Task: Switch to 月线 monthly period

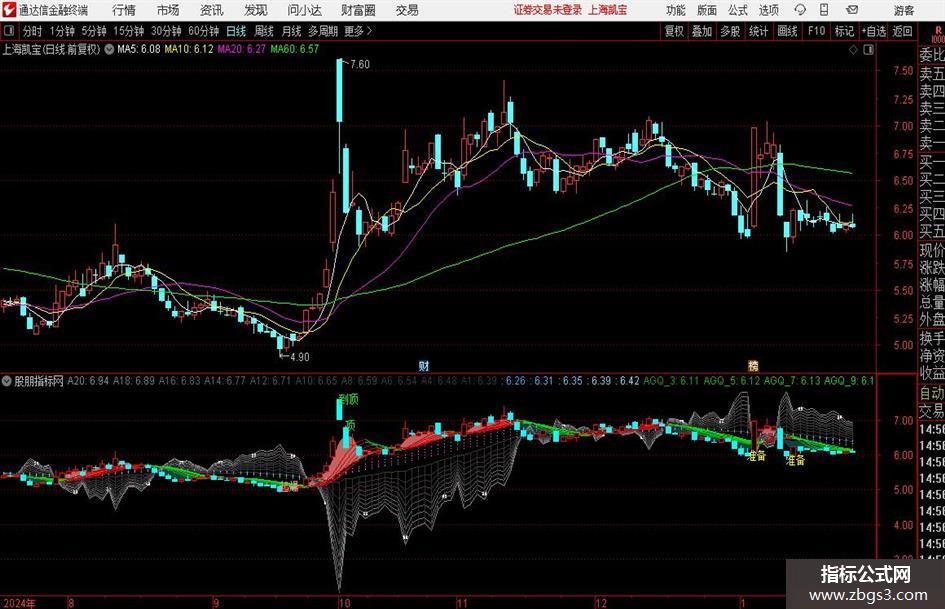Action: [292, 31]
